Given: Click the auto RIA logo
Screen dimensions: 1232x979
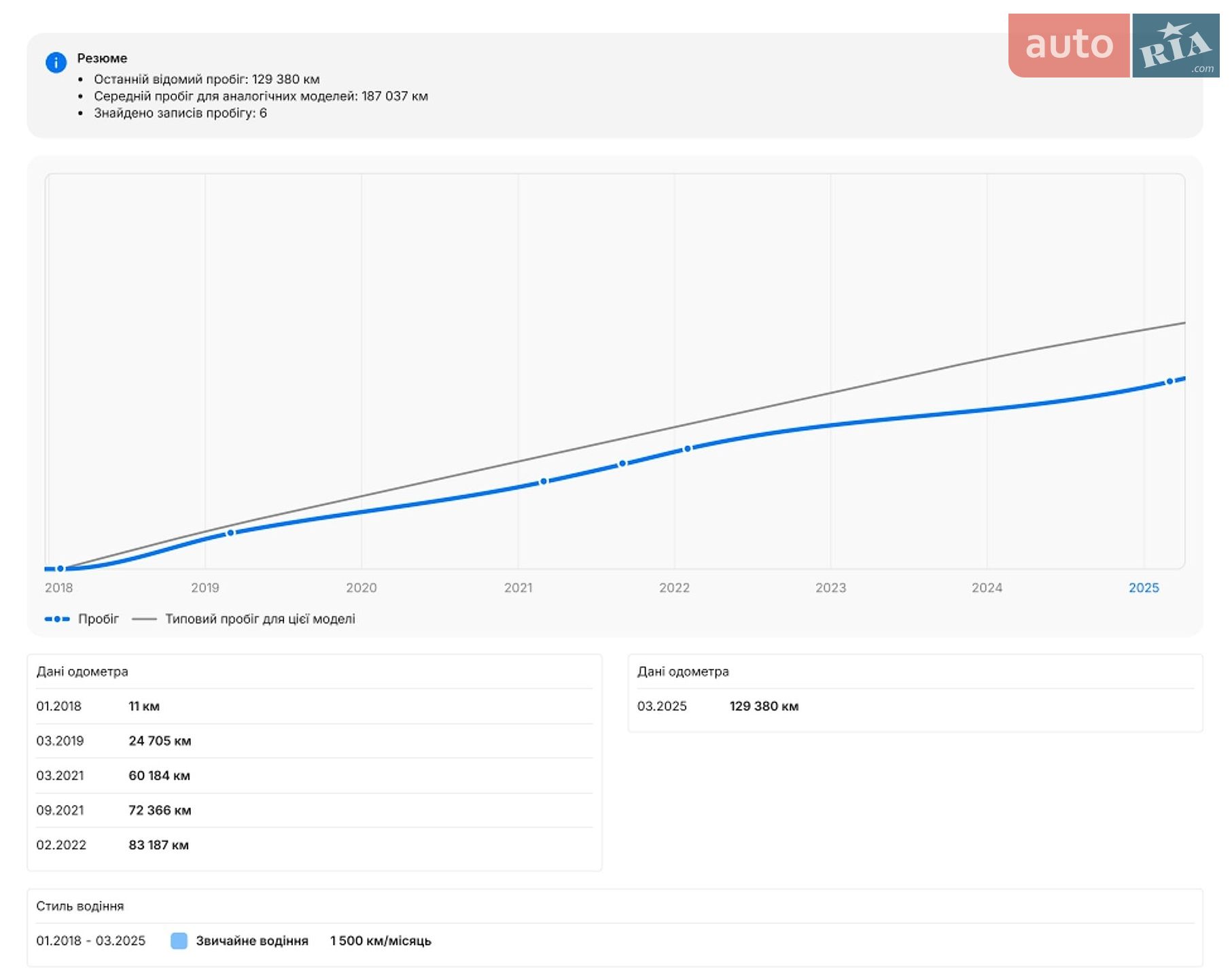Looking at the screenshot, I should tap(1114, 46).
